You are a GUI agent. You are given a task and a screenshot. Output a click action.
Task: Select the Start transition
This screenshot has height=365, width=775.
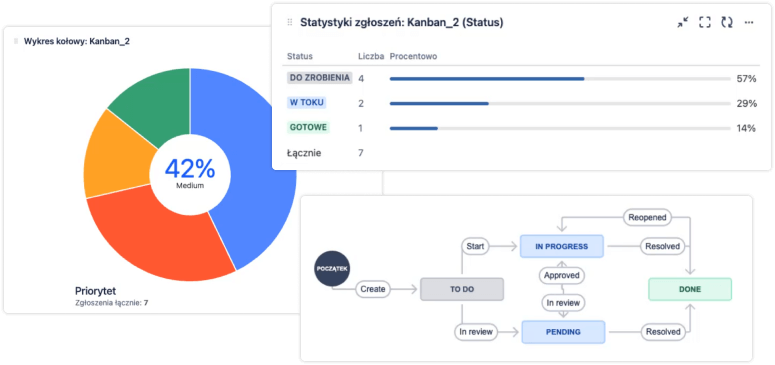[475, 245]
